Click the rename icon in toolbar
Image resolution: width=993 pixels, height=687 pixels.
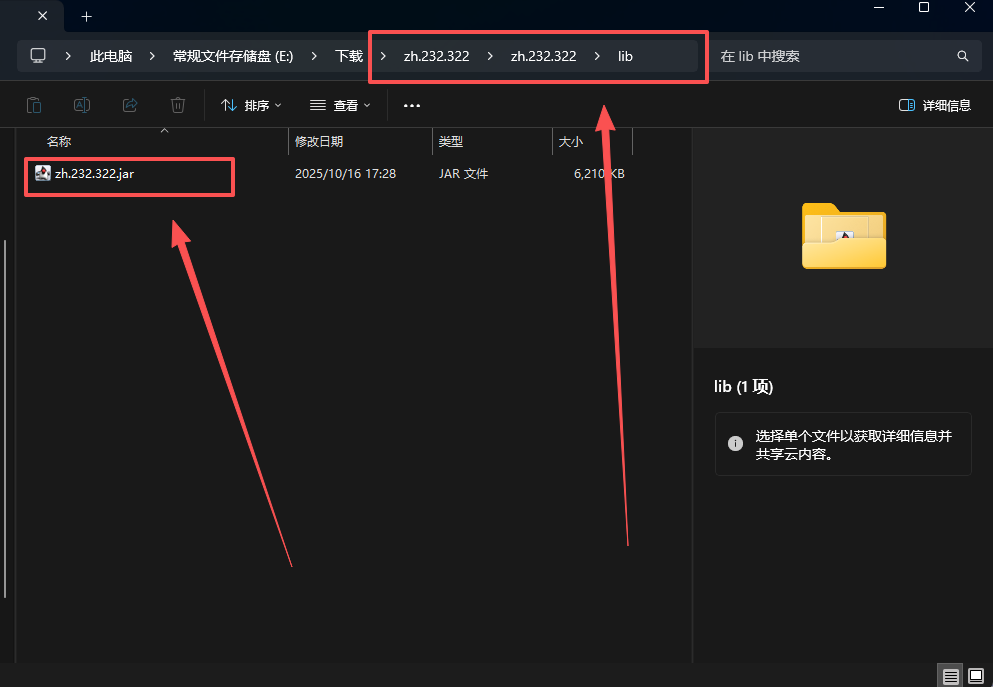click(x=82, y=105)
